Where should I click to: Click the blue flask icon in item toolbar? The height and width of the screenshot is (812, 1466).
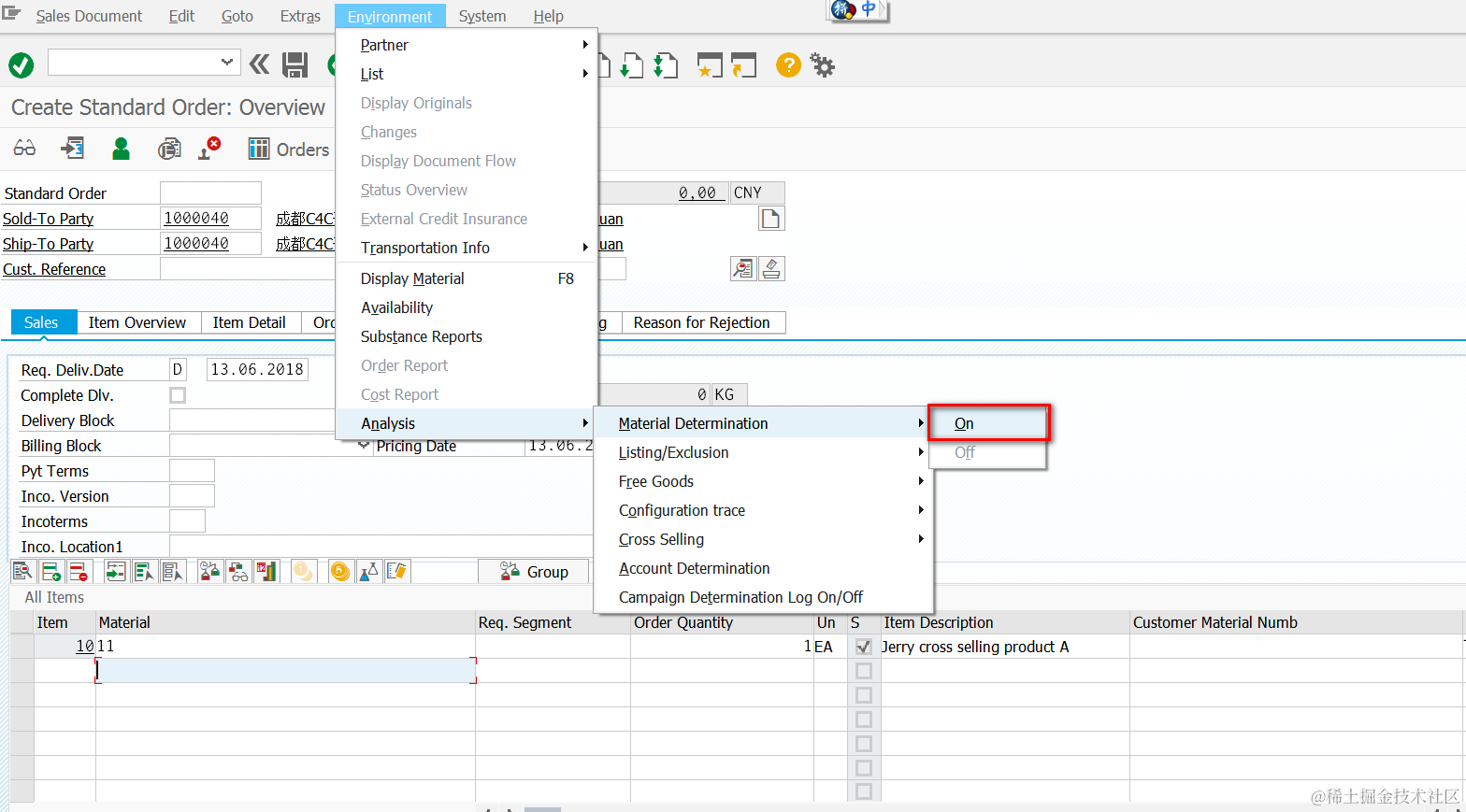pyautogui.click(x=368, y=571)
